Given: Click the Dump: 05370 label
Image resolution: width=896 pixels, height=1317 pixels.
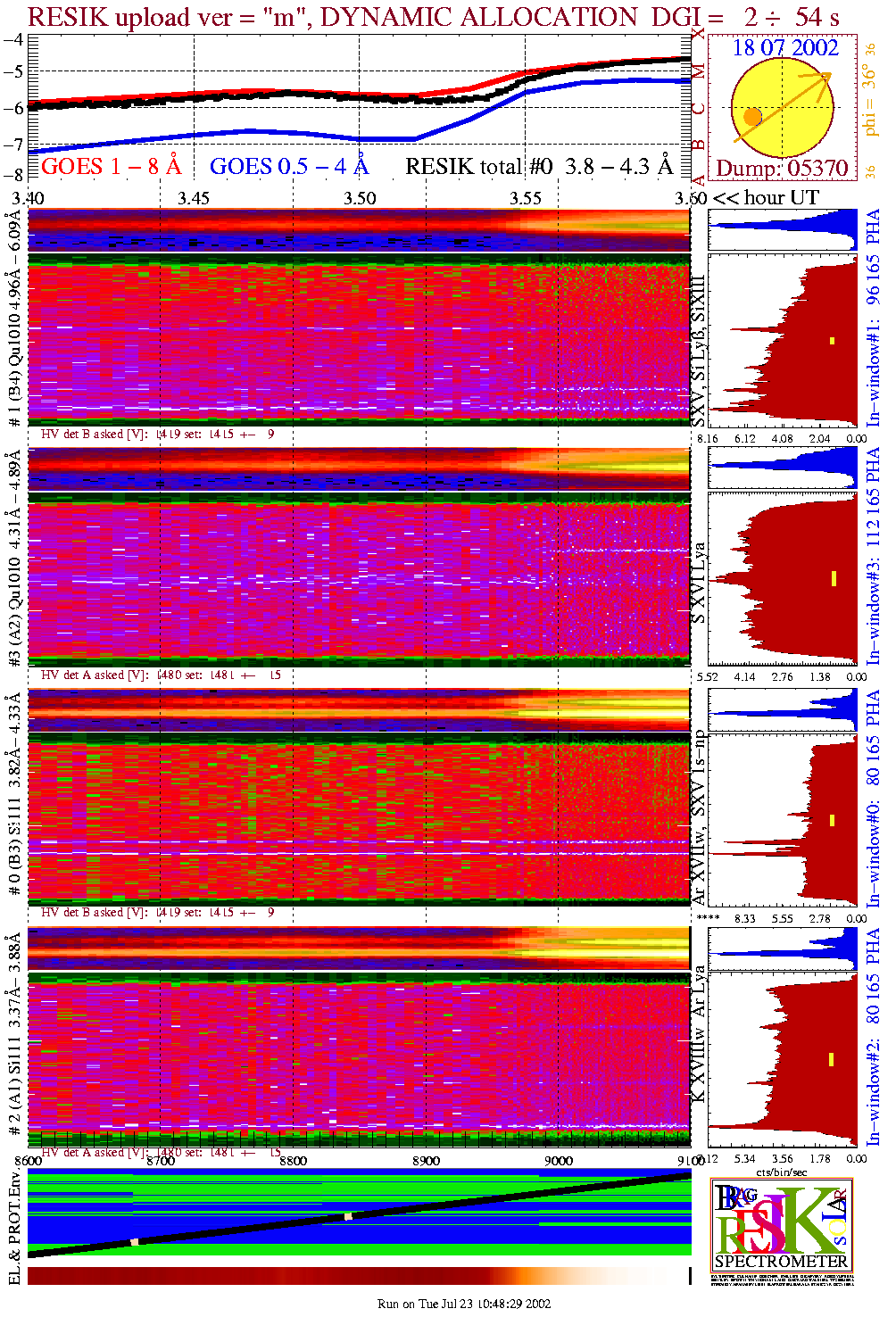Looking at the screenshot, I should [x=782, y=169].
